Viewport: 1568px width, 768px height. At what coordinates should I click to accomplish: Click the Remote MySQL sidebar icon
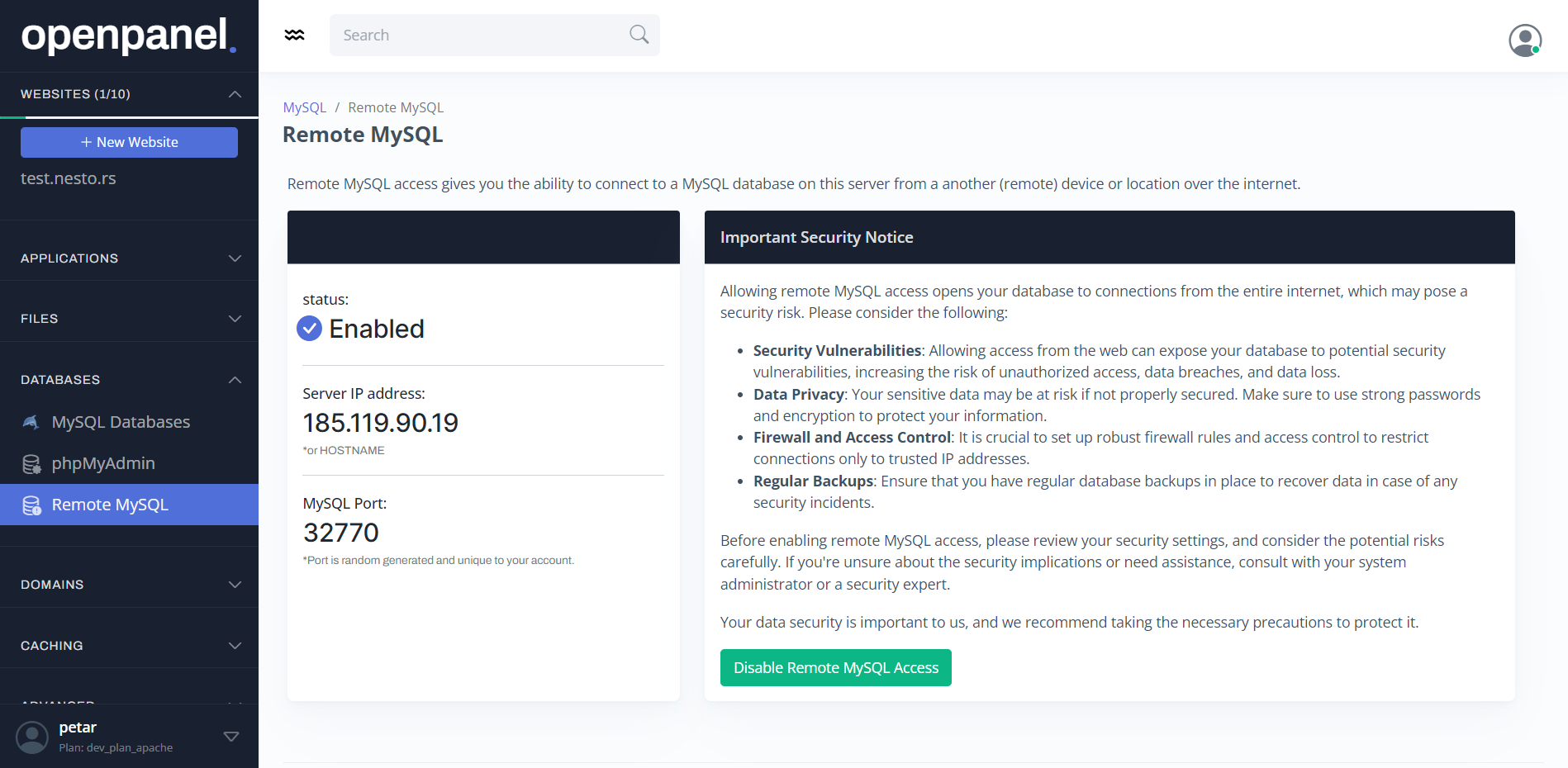tap(31, 505)
